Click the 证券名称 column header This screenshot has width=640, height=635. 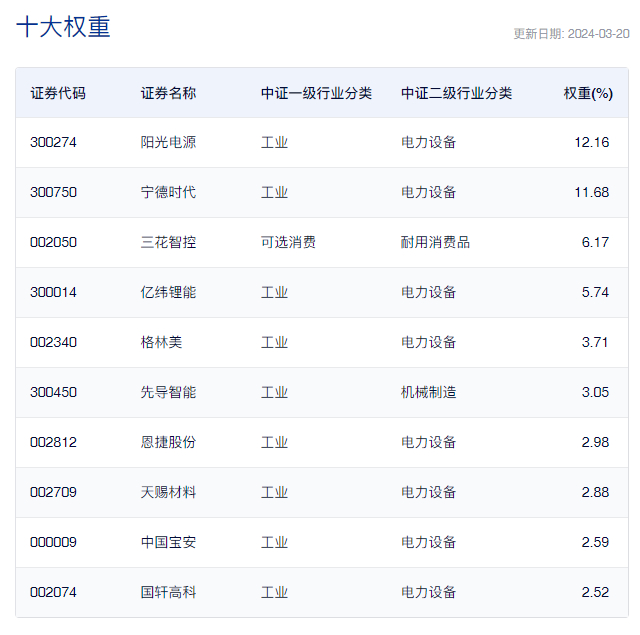coord(168,93)
